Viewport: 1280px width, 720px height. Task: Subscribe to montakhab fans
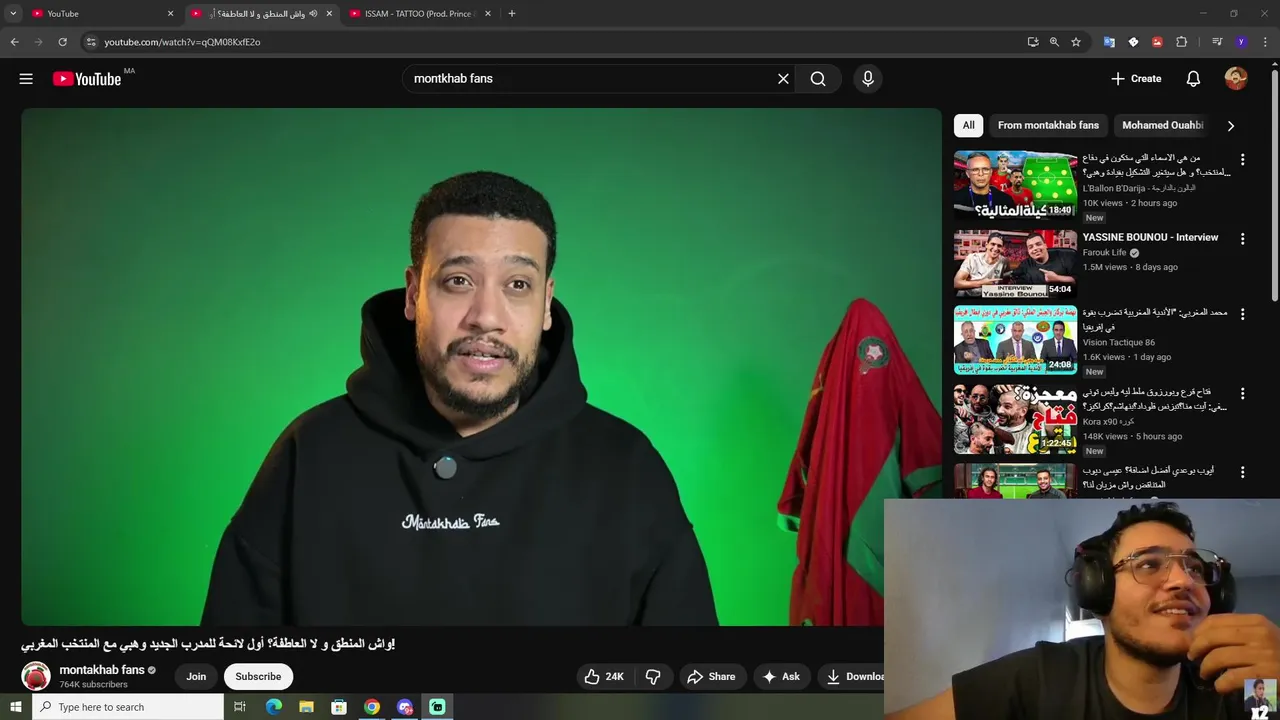point(258,677)
